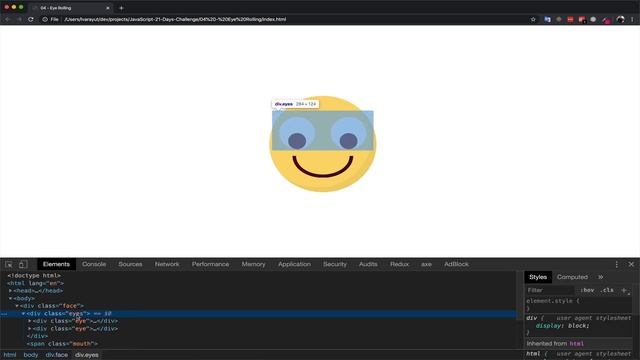
Task: Click body in the breadcrumb bar
Action: (31, 355)
